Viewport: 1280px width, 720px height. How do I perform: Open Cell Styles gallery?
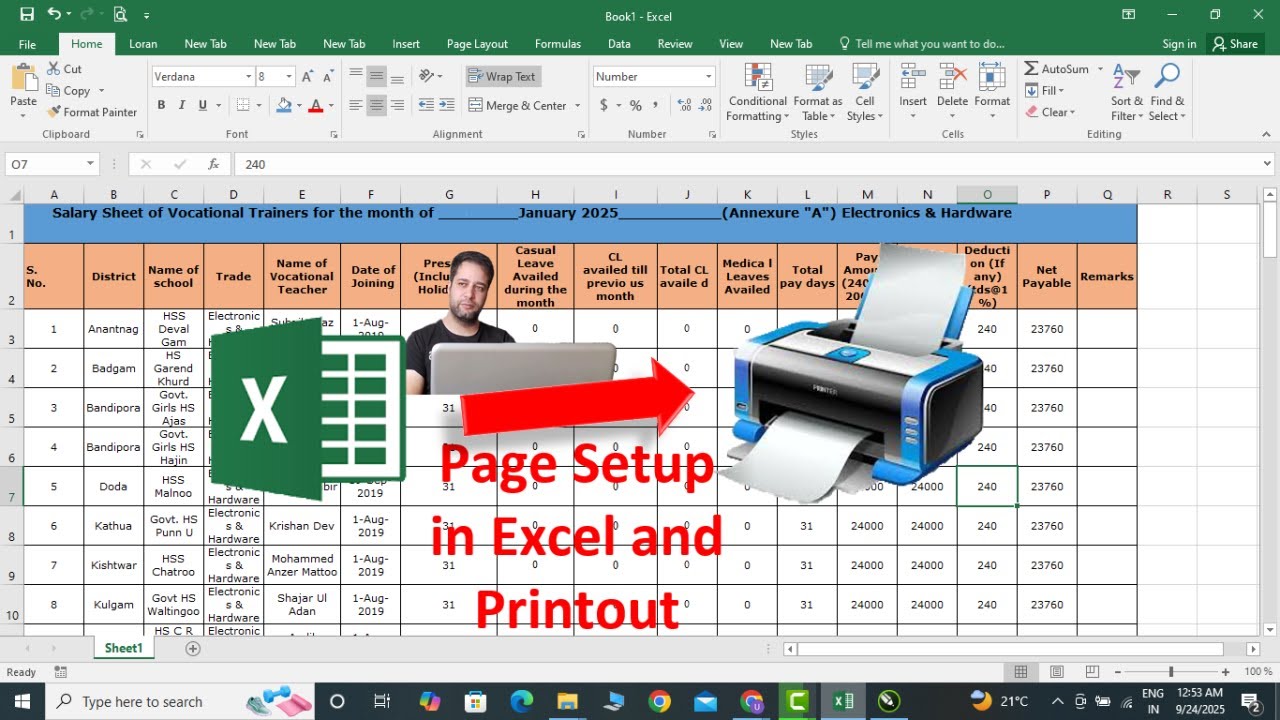(x=865, y=92)
